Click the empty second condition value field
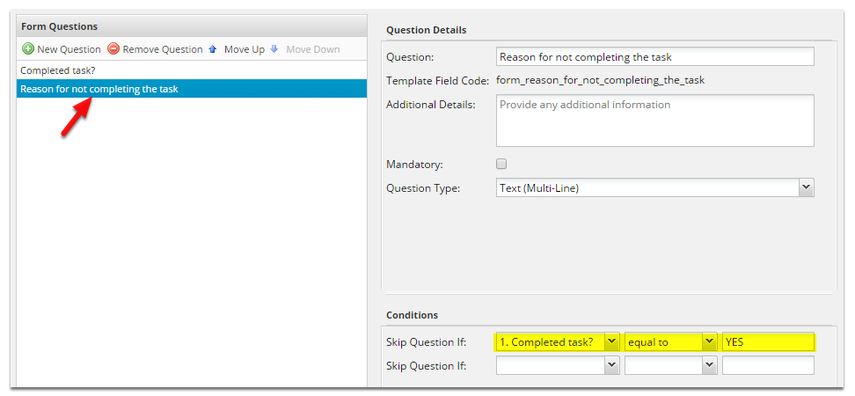Screen dimensions: 855x396 (768, 365)
